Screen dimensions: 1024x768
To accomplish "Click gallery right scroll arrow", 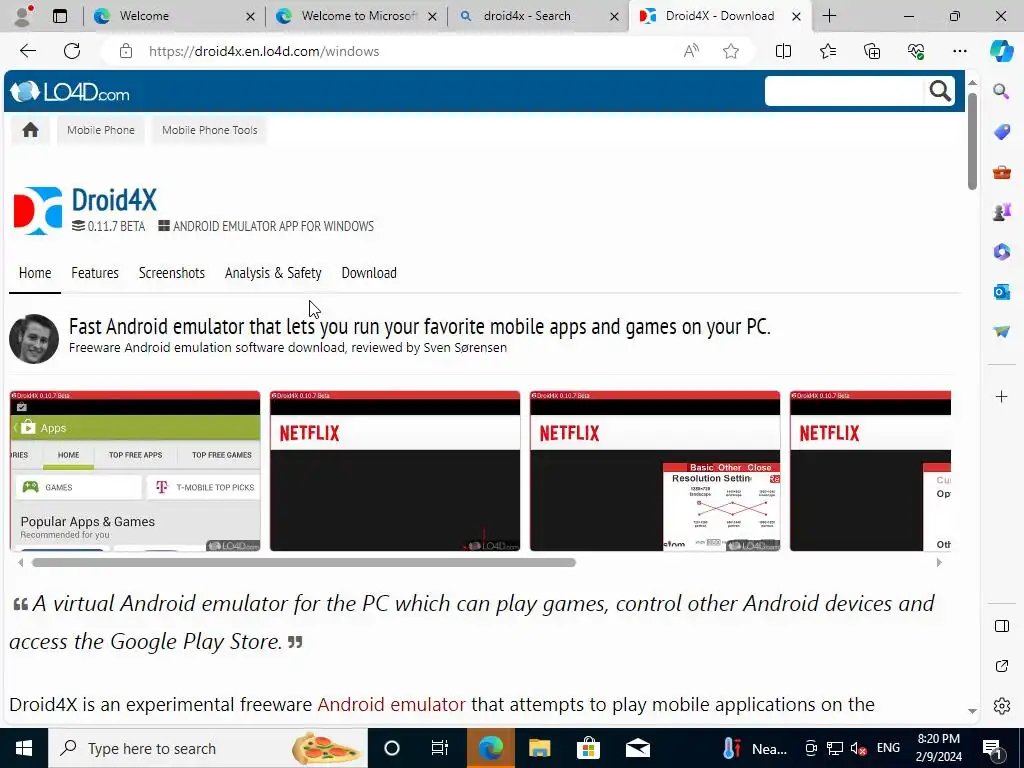I will pos(939,562).
